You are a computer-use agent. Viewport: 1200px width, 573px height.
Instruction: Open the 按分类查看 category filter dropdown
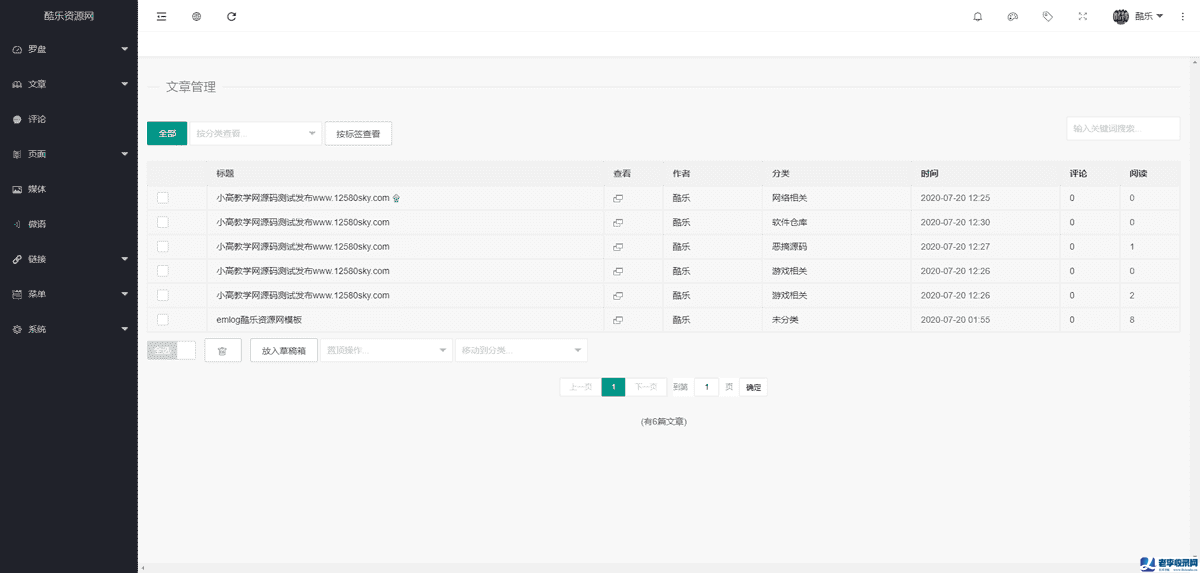coord(255,133)
